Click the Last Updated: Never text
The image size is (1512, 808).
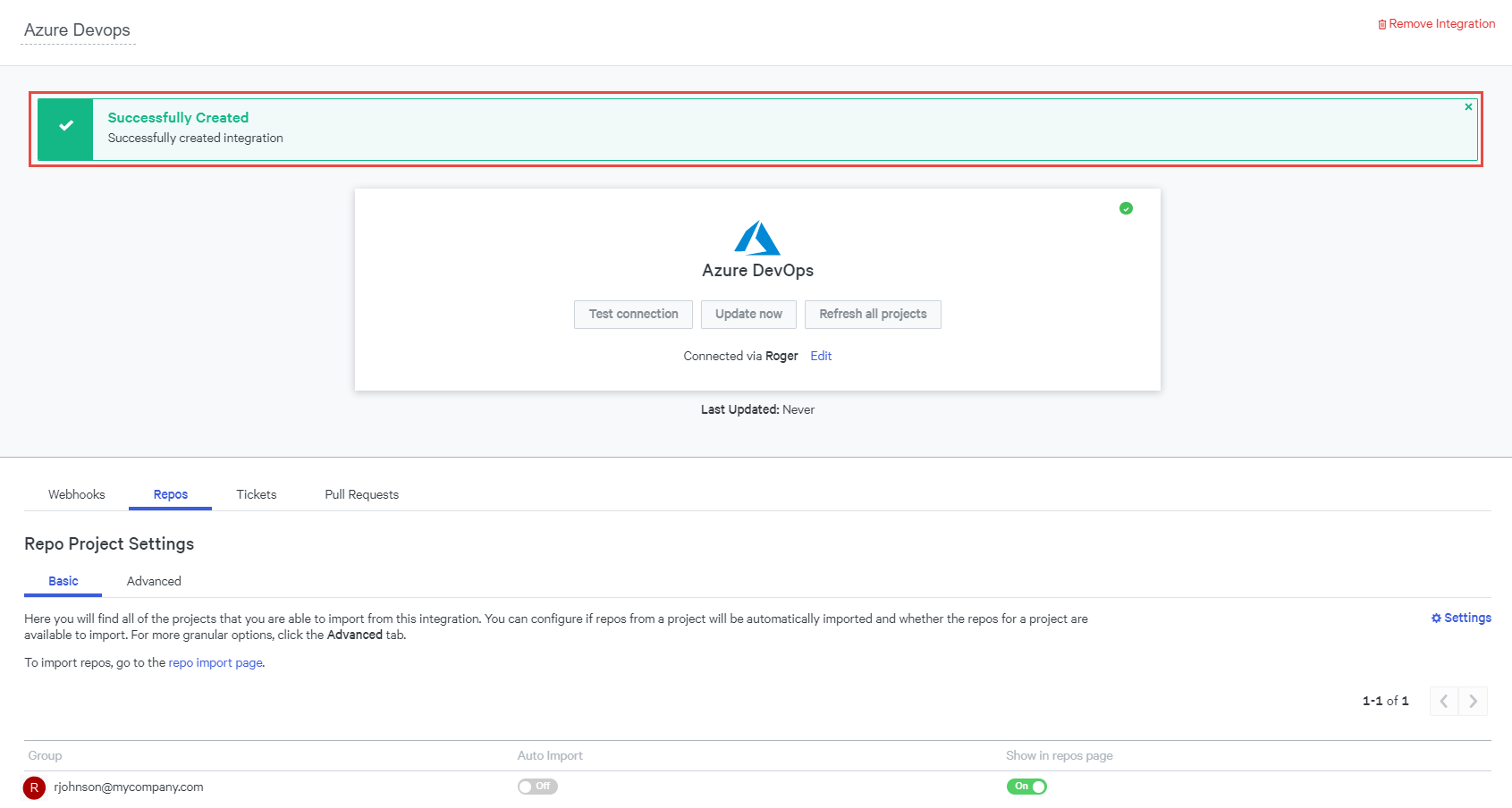[x=757, y=409]
